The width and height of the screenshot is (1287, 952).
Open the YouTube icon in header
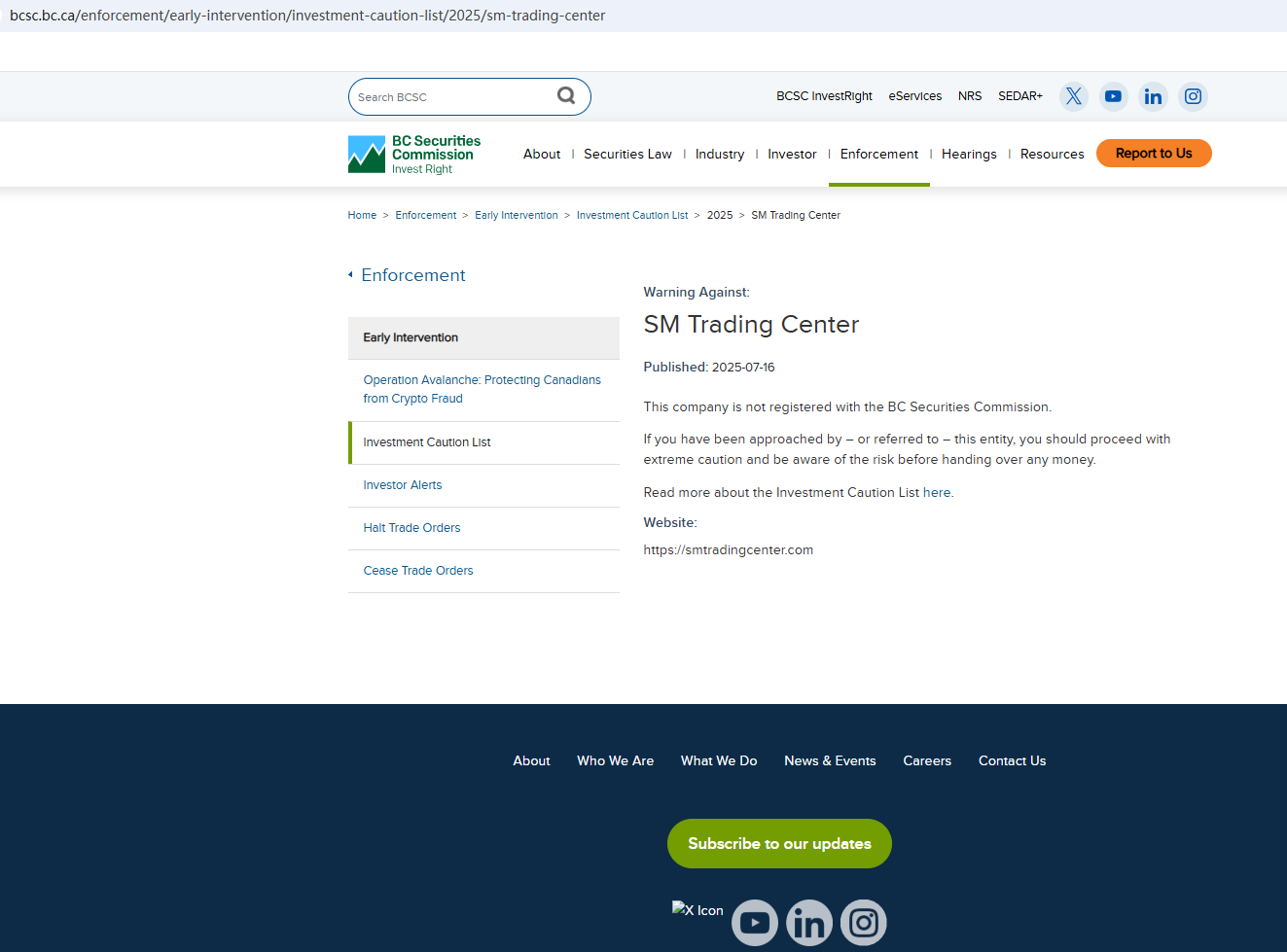pos(1113,96)
